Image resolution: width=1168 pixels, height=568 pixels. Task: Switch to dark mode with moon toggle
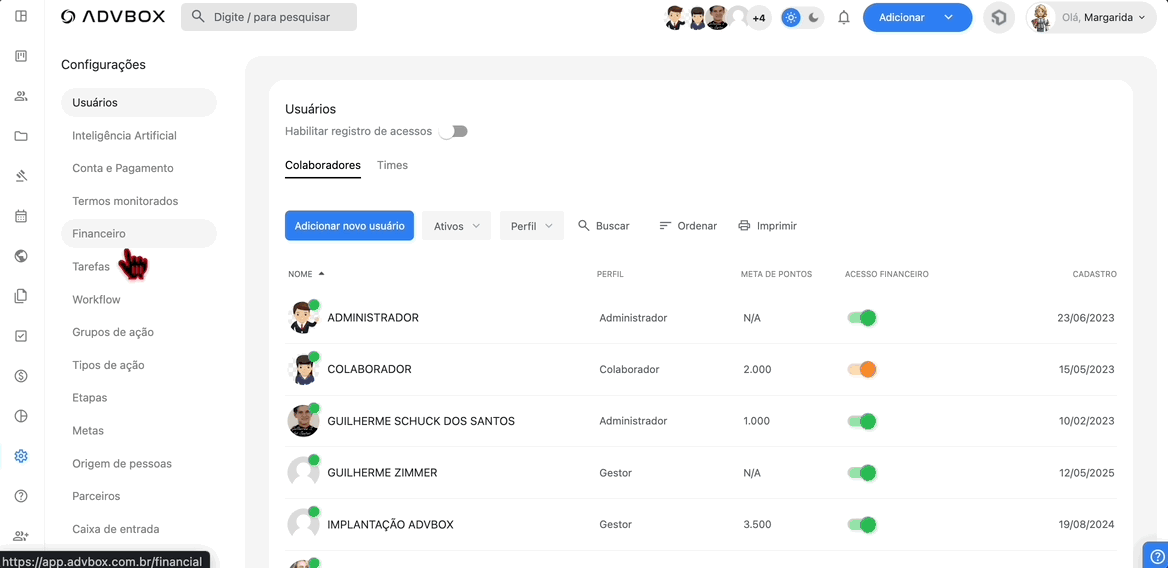pyautogui.click(x=814, y=17)
